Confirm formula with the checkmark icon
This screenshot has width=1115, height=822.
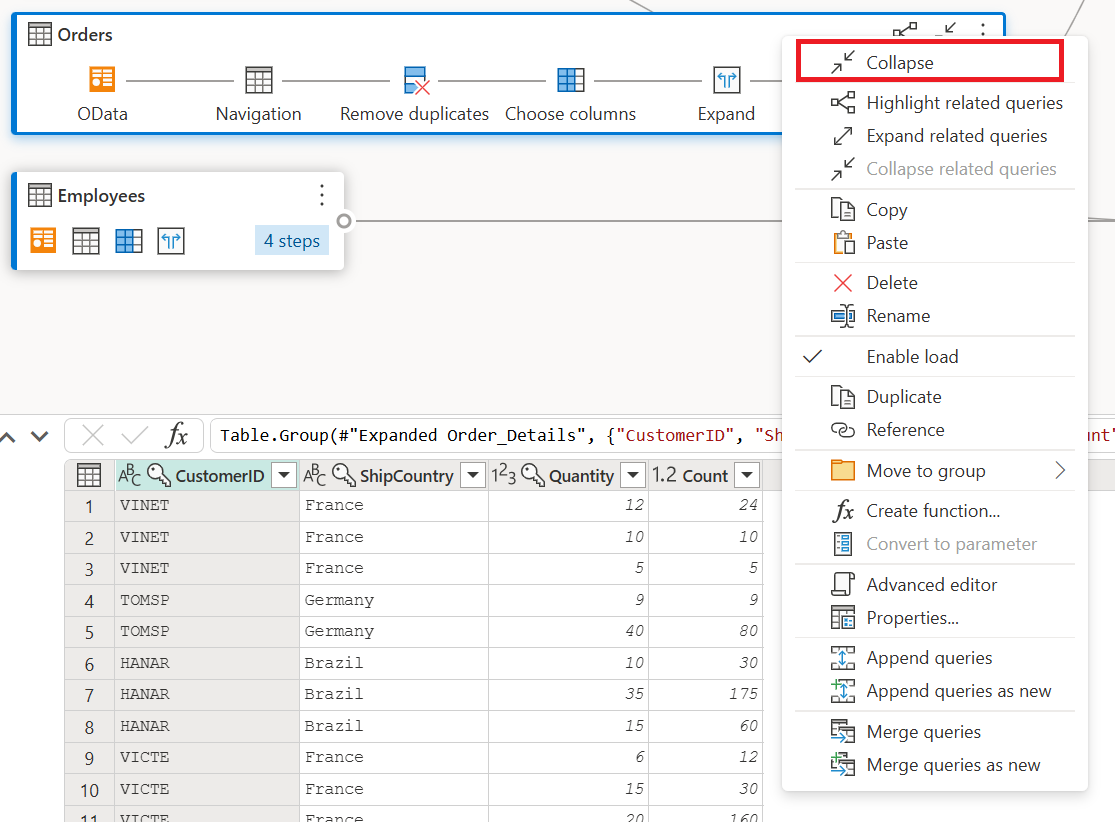click(x=134, y=434)
